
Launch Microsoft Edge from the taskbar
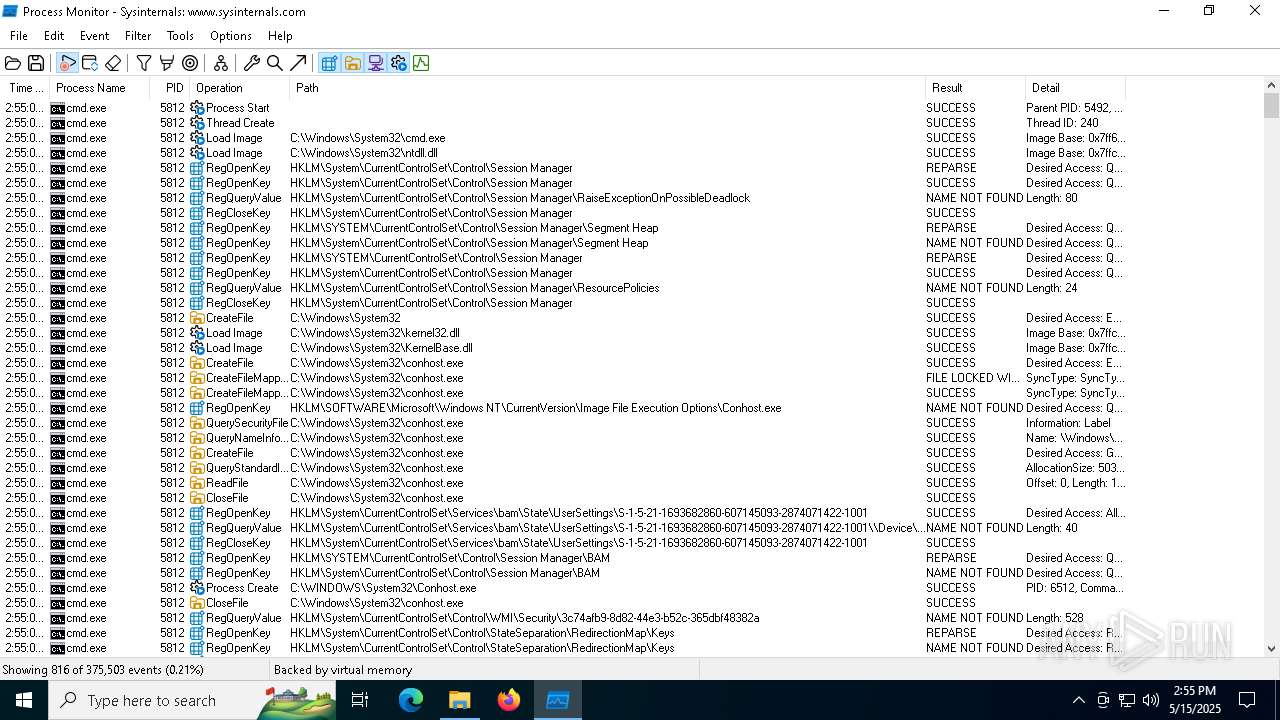411,700
